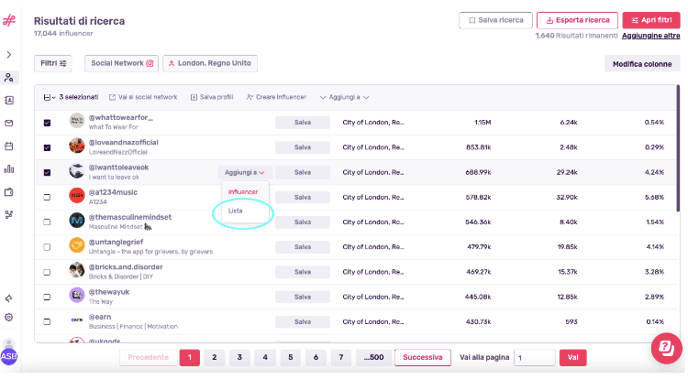Select the @thewayuk row checkbox

pyautogui.click(x=47, y=297)
